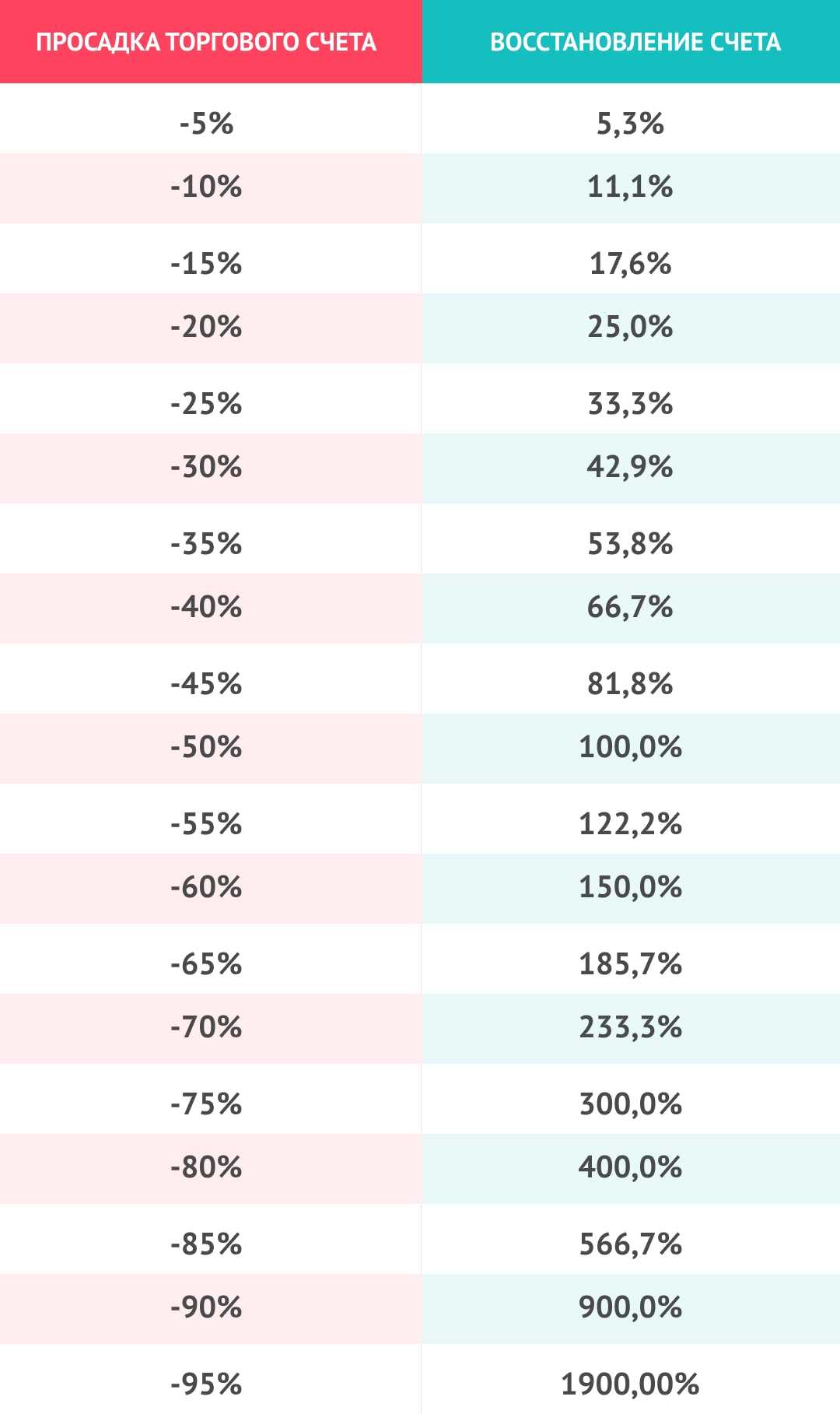Screen dimensions: 840x1414
Task: Click the 150,0% recovery cell
Action: pos(630,887)
